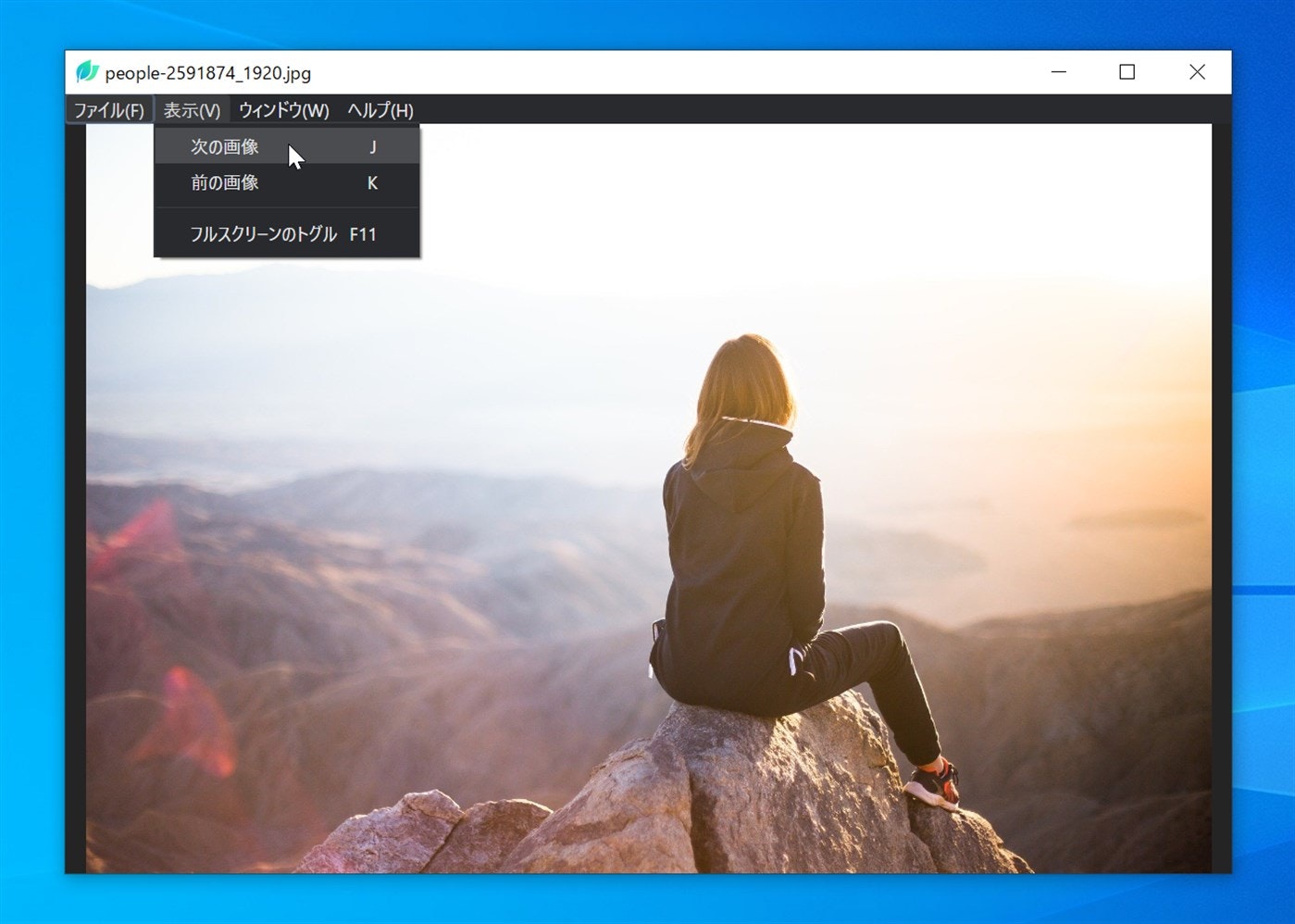Image resolution: width=1295 pixels, height=924 pixels.
Task: Maximize the image viewer window
Action: [x=1127, y=71]
